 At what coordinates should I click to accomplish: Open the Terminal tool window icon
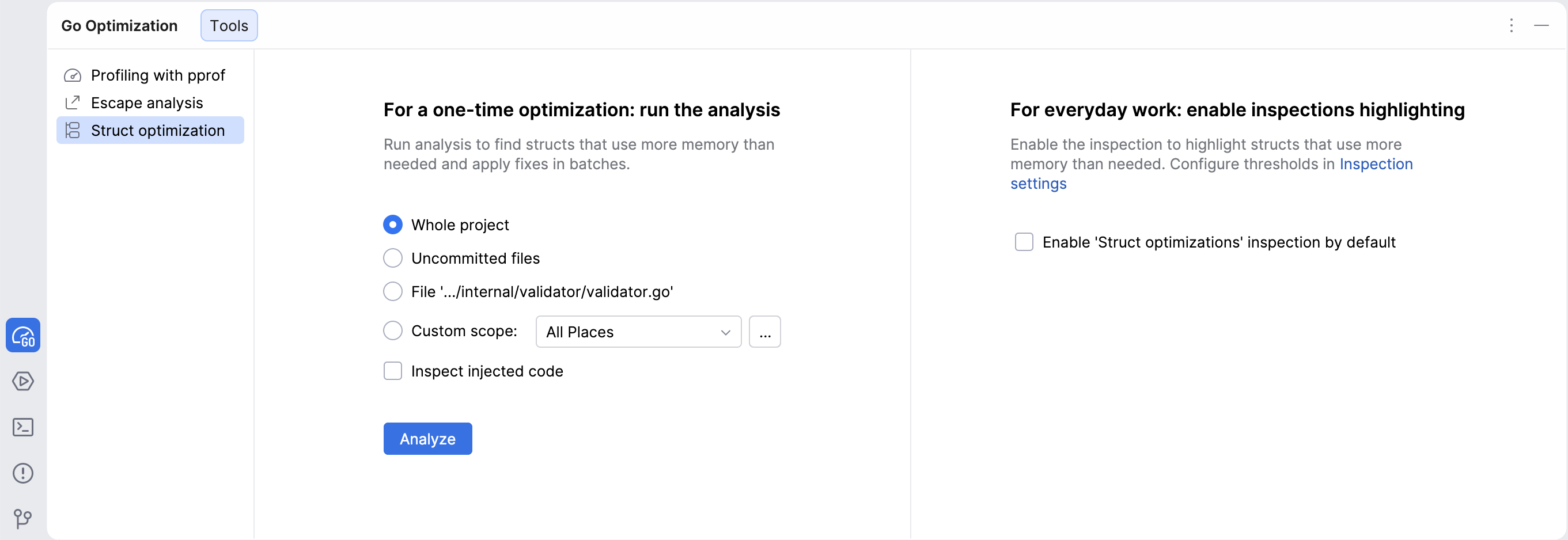click(23, 427)
